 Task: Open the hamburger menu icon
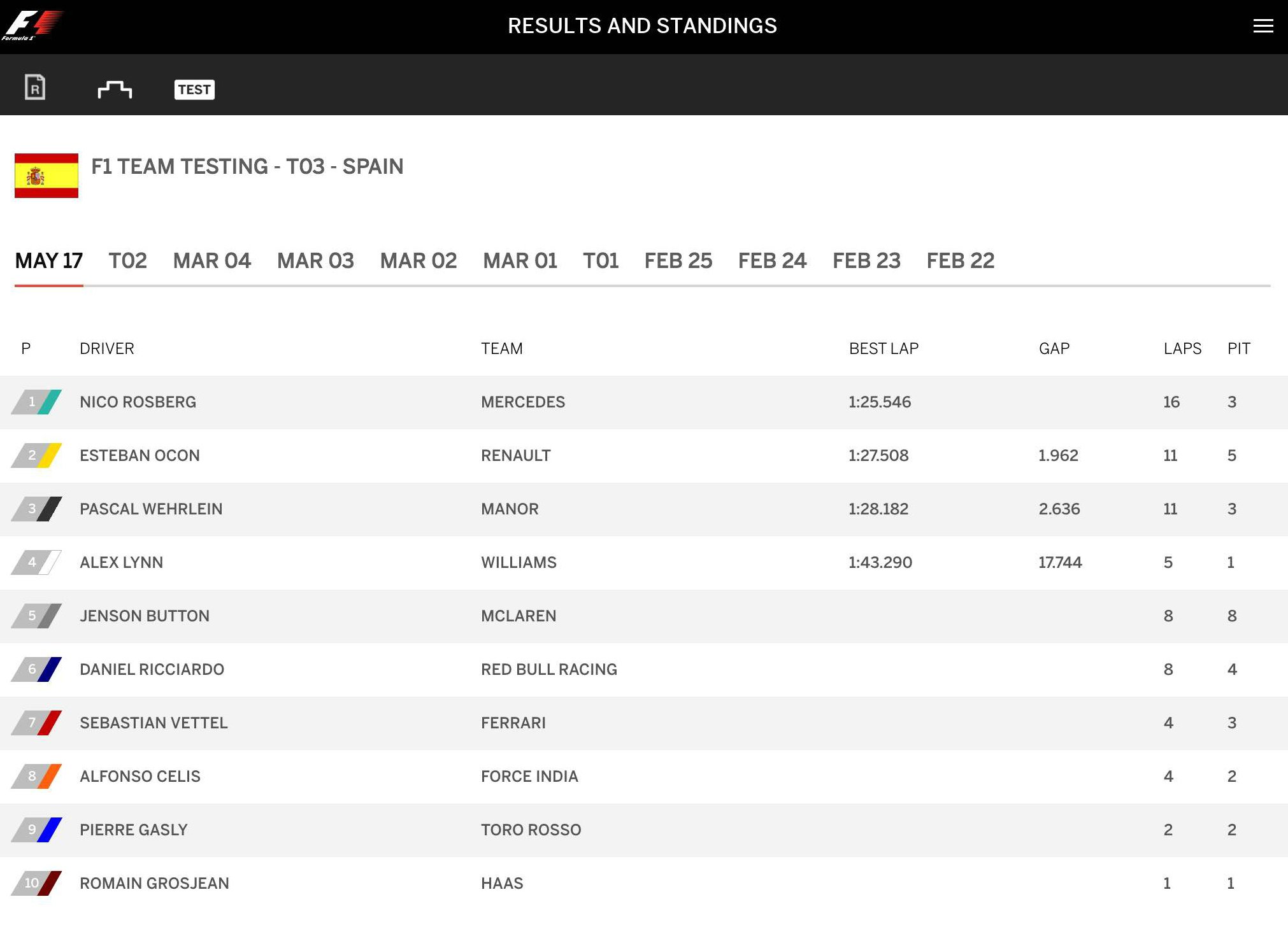1263,26
